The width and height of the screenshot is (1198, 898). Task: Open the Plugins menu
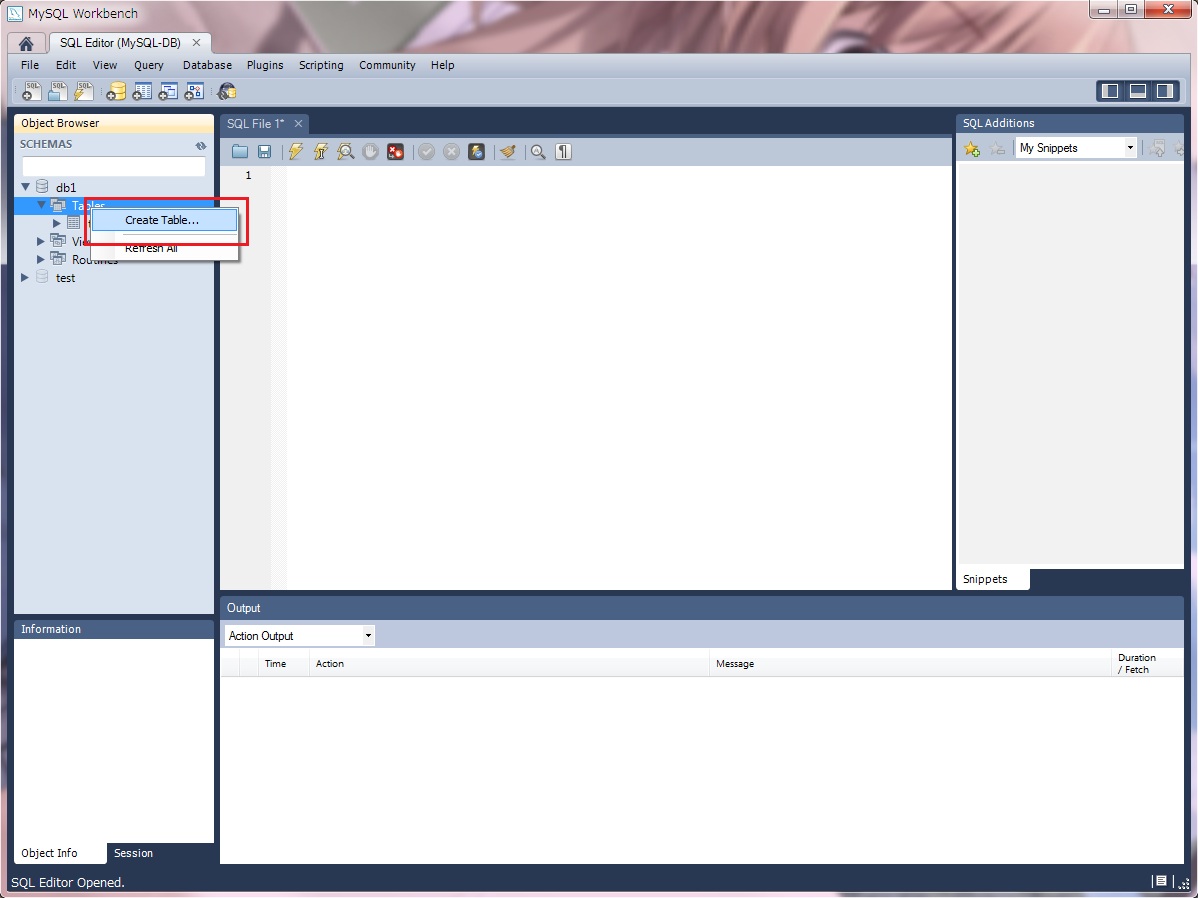coord(265,65)
